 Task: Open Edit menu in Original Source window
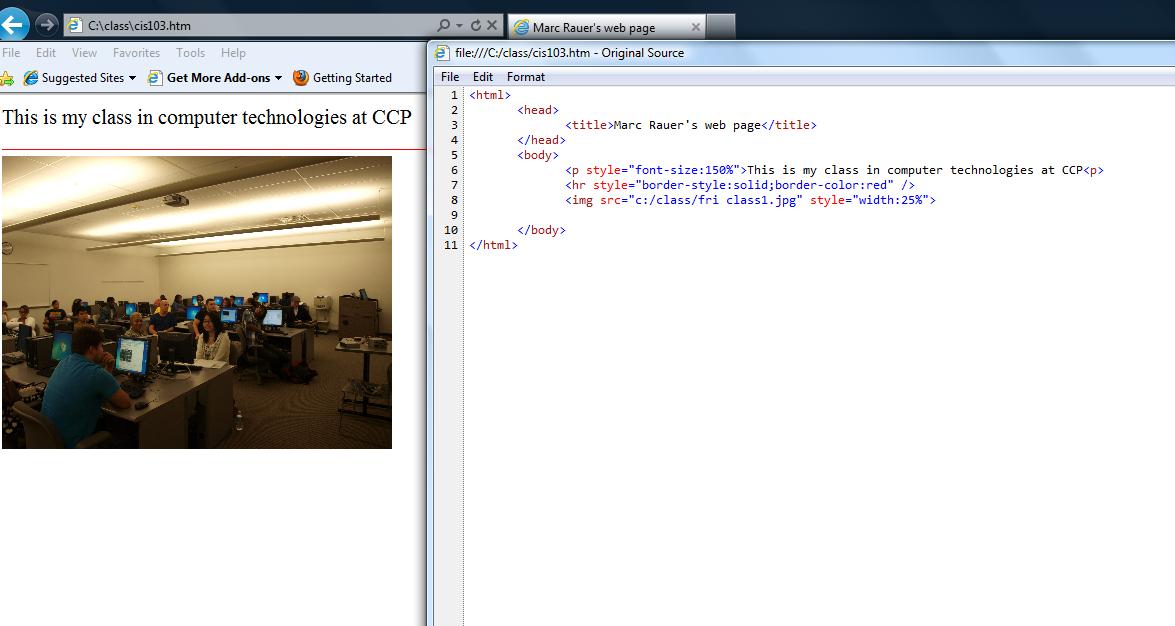pos(483,76)
